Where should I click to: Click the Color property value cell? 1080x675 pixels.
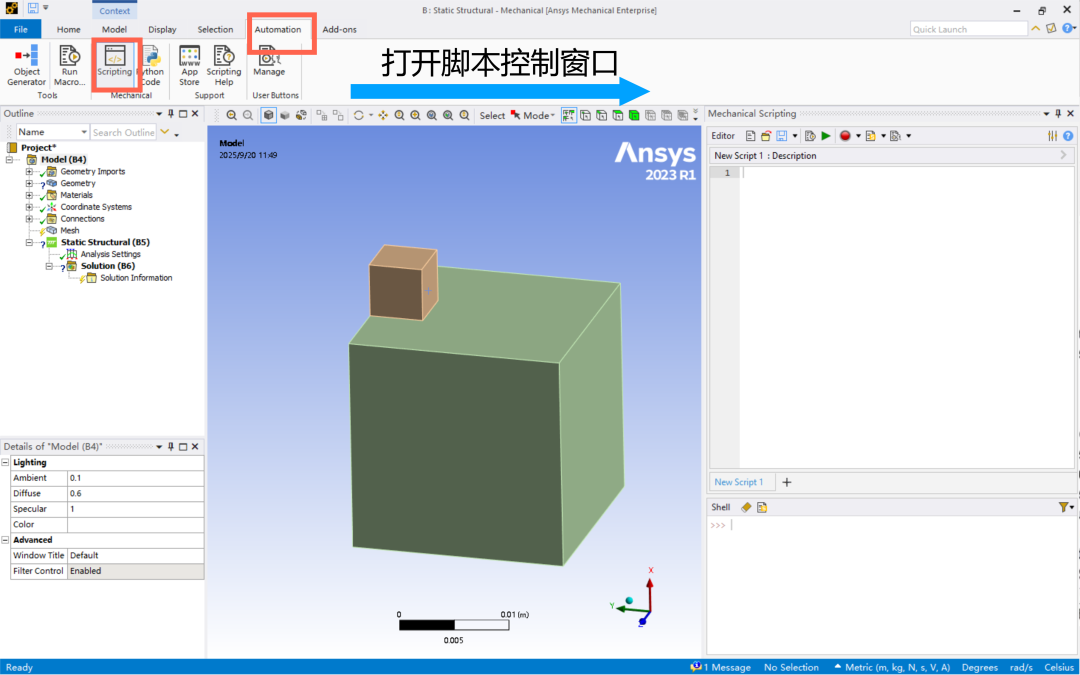tap(135, 524)
